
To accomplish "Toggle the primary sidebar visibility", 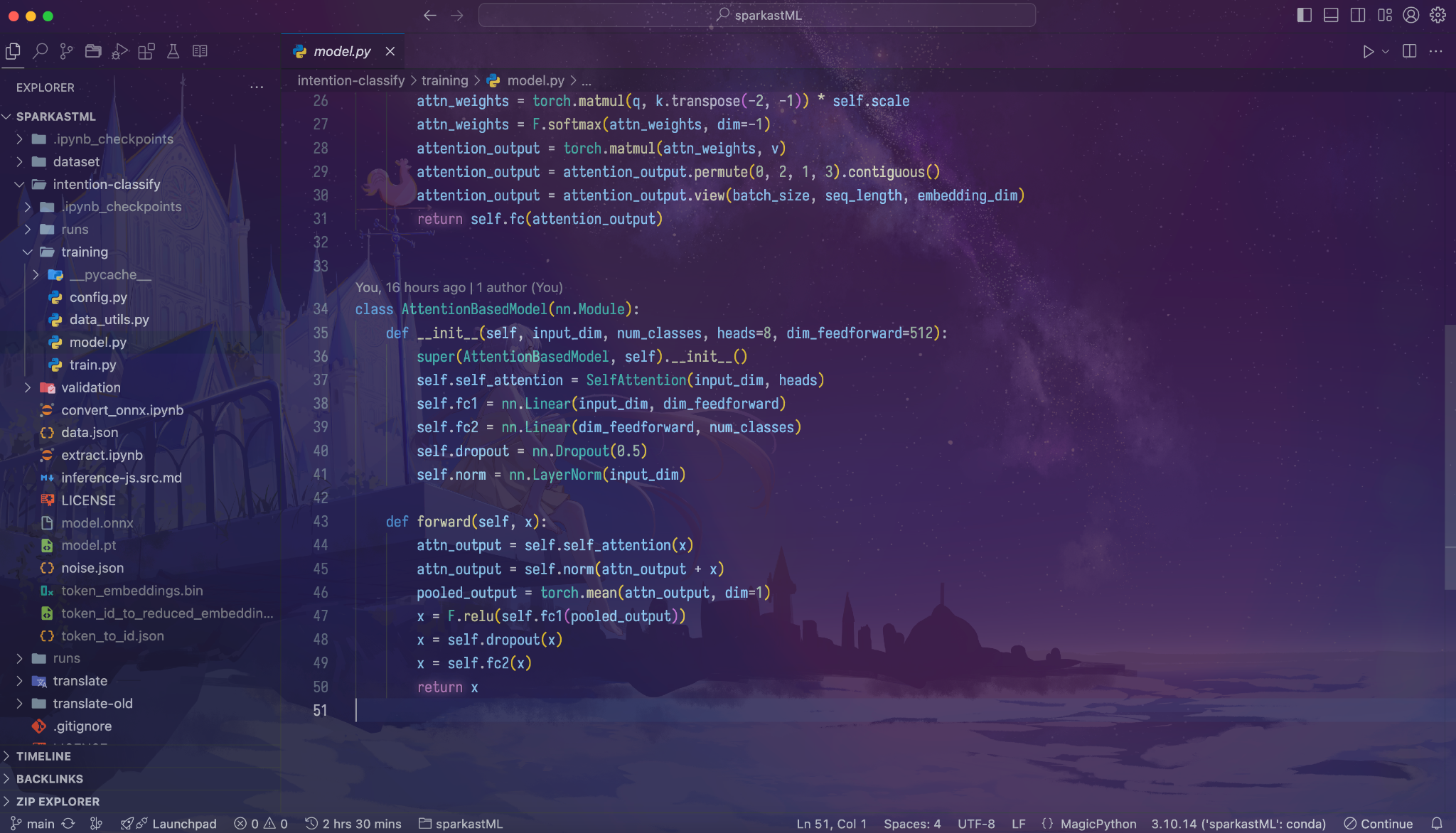I will point(1303,14).
